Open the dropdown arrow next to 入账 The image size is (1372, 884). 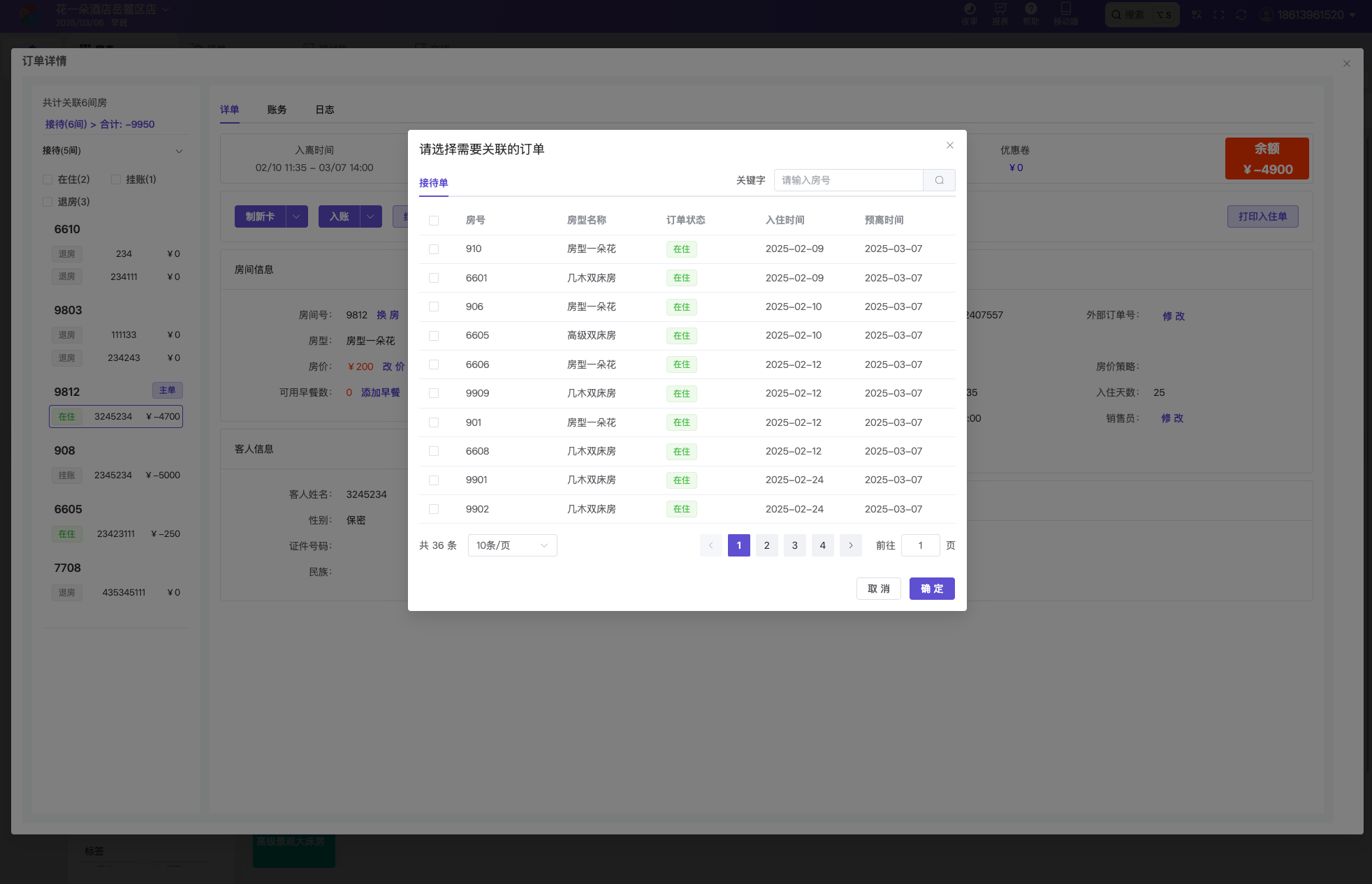(x=370, y=216)
